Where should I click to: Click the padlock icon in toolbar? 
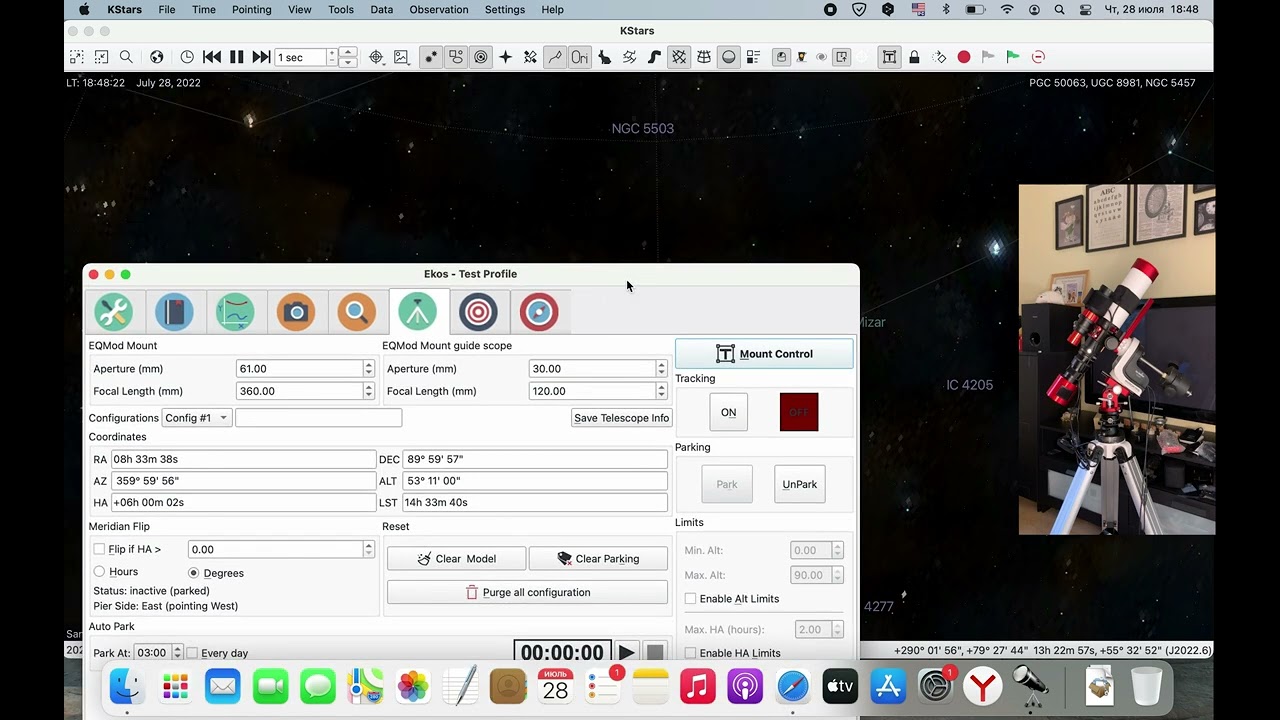pyautogui.click(x=914, y=57)
